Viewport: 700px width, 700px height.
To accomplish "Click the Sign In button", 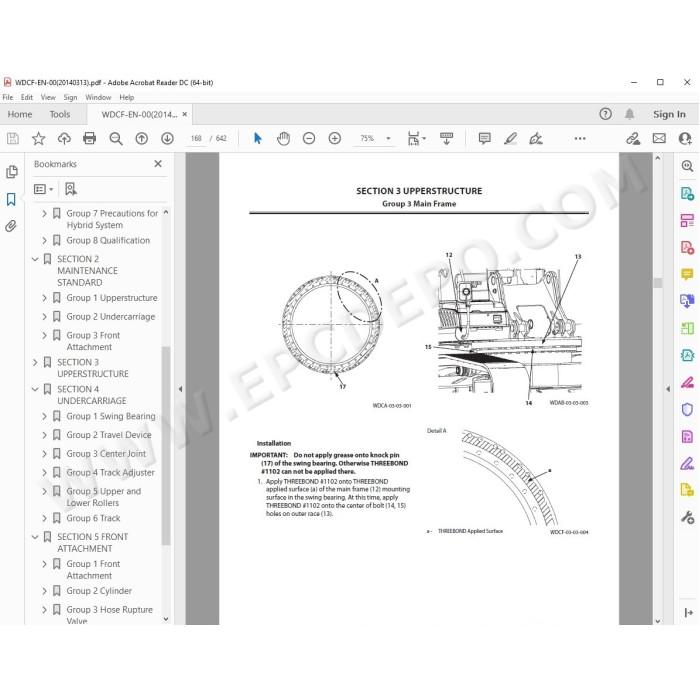I will point(669,114).
